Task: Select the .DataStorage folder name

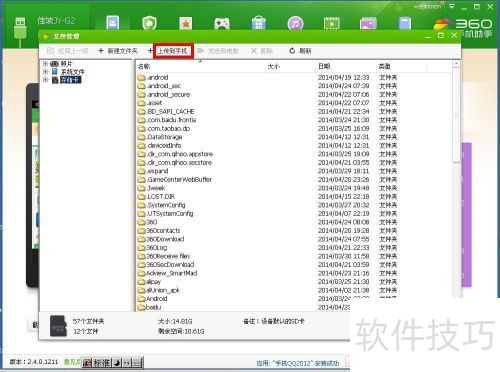Action: (x=164, y=137)
